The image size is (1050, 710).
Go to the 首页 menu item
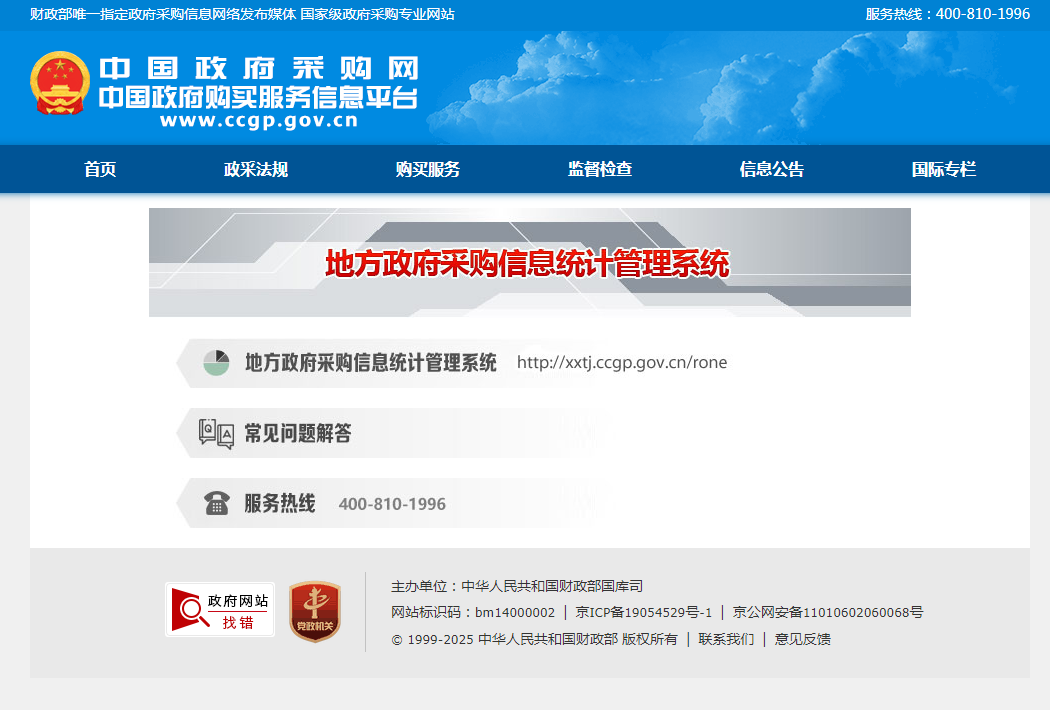coord(100,169)
